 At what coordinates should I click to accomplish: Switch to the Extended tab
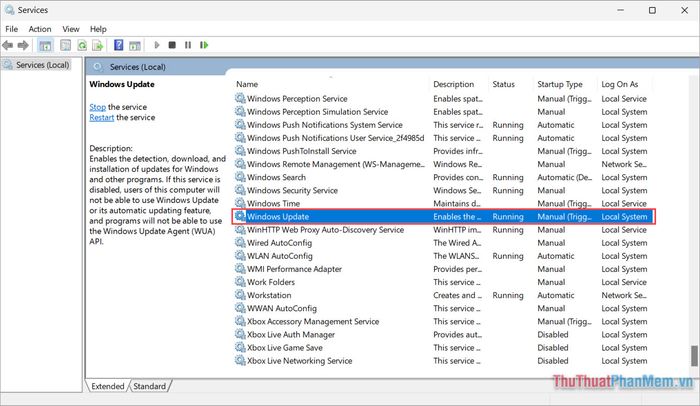point(108,386)
